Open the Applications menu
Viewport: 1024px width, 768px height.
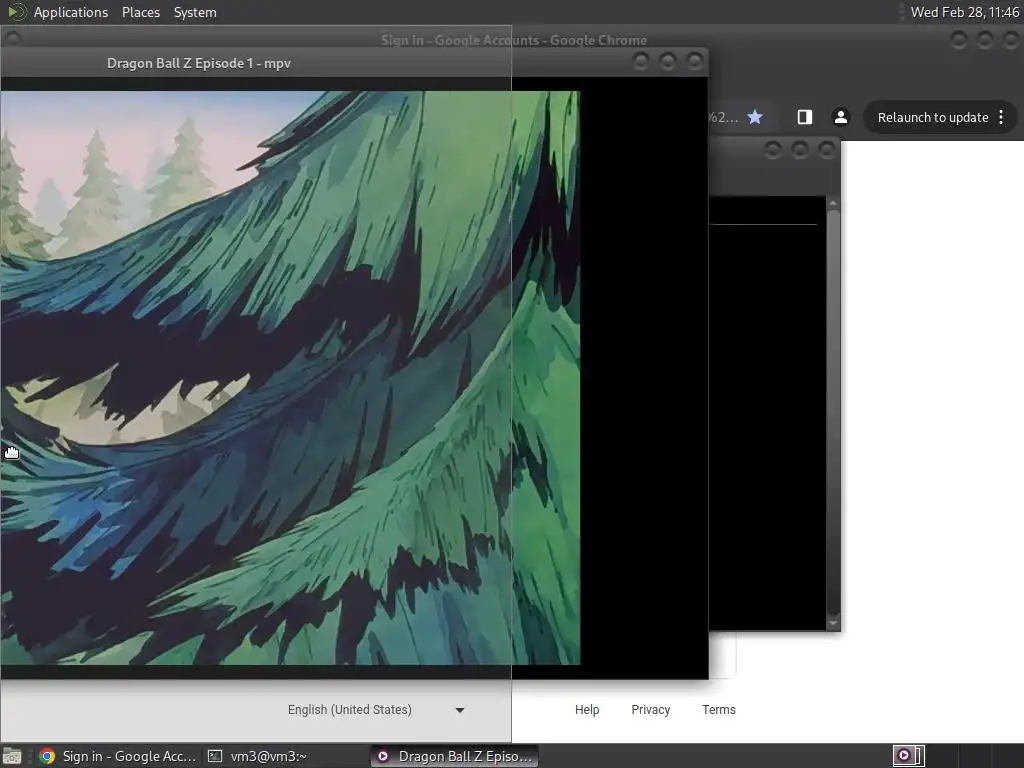71,12
